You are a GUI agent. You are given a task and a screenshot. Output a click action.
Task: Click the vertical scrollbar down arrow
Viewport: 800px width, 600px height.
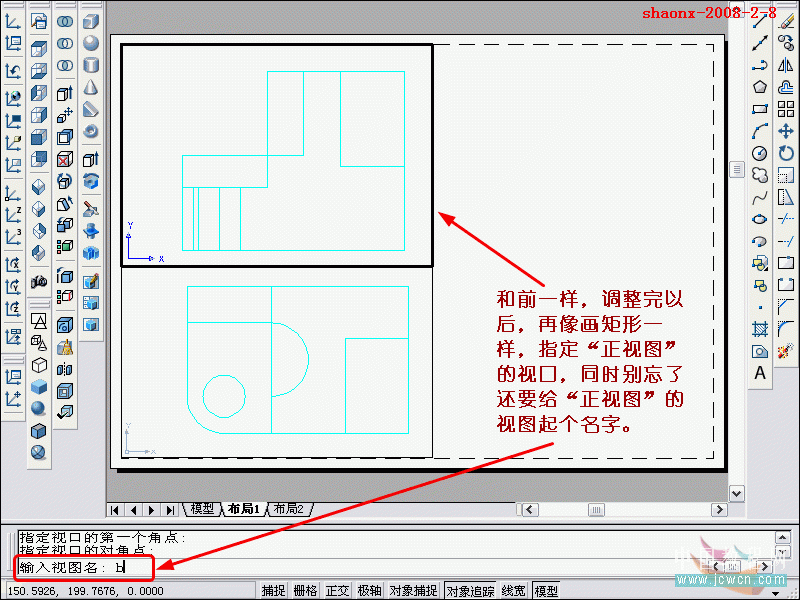point(736,493)
